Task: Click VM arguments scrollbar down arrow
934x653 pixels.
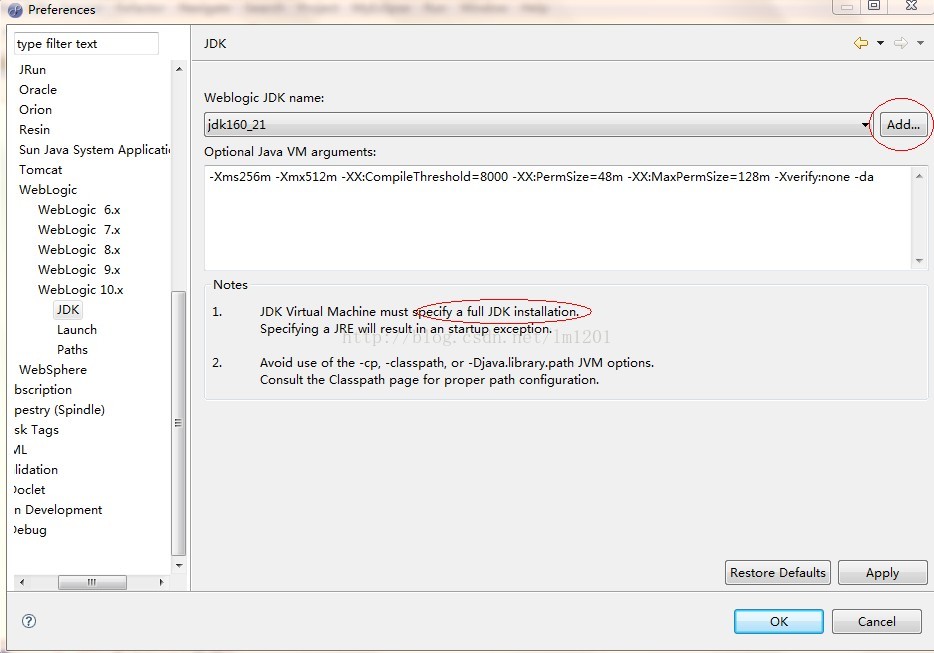Action: [x=919, y=260]
